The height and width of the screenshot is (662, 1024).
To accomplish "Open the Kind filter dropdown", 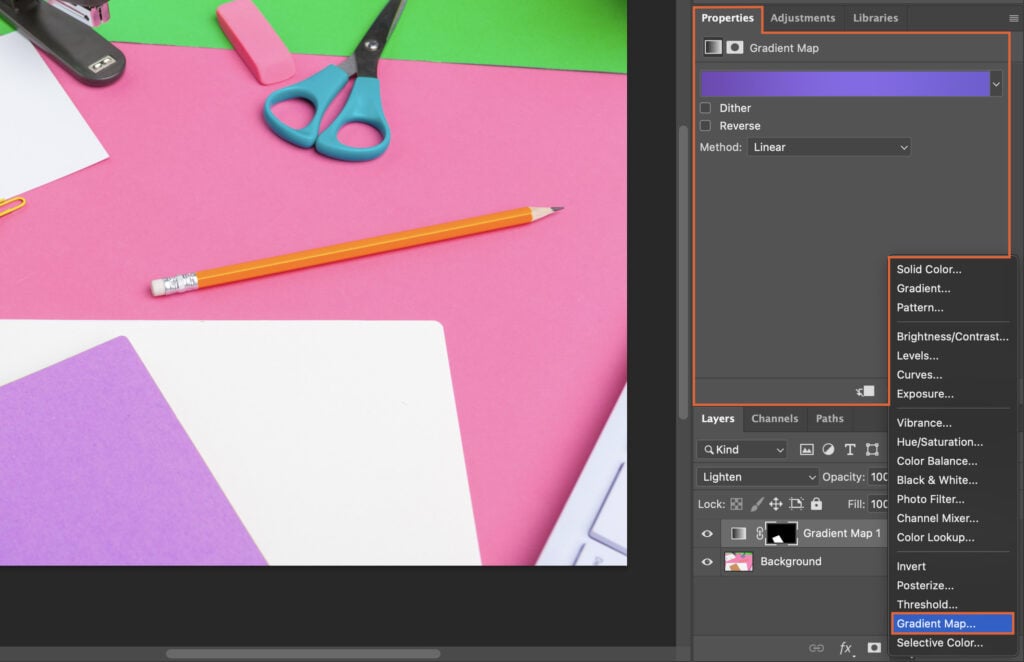I will point(740,449).
